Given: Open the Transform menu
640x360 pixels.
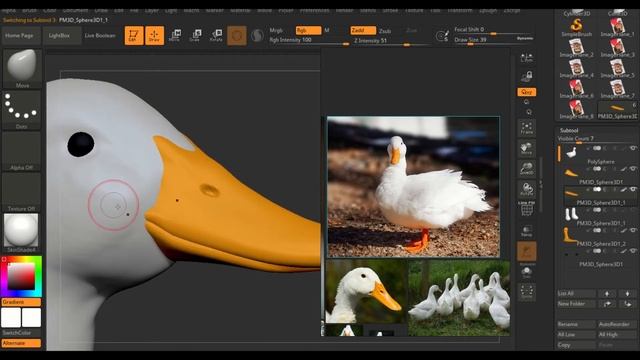Looking at the screenshot, I should [x=460, y=11].
